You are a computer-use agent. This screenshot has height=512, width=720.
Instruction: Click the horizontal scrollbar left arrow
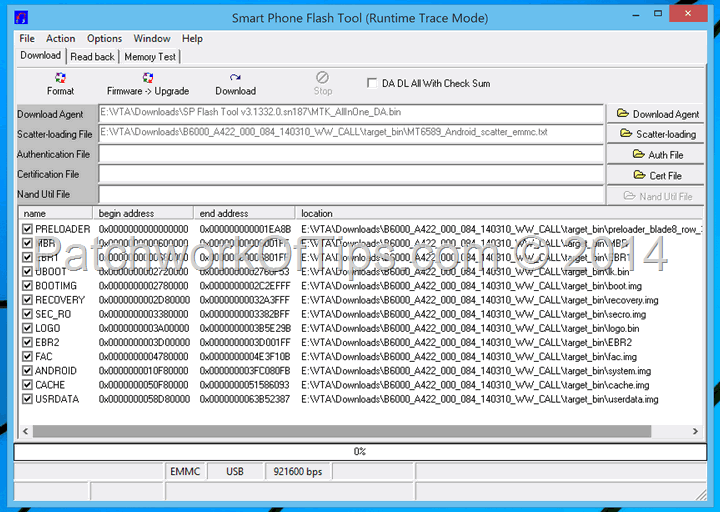tap(26, 431)
